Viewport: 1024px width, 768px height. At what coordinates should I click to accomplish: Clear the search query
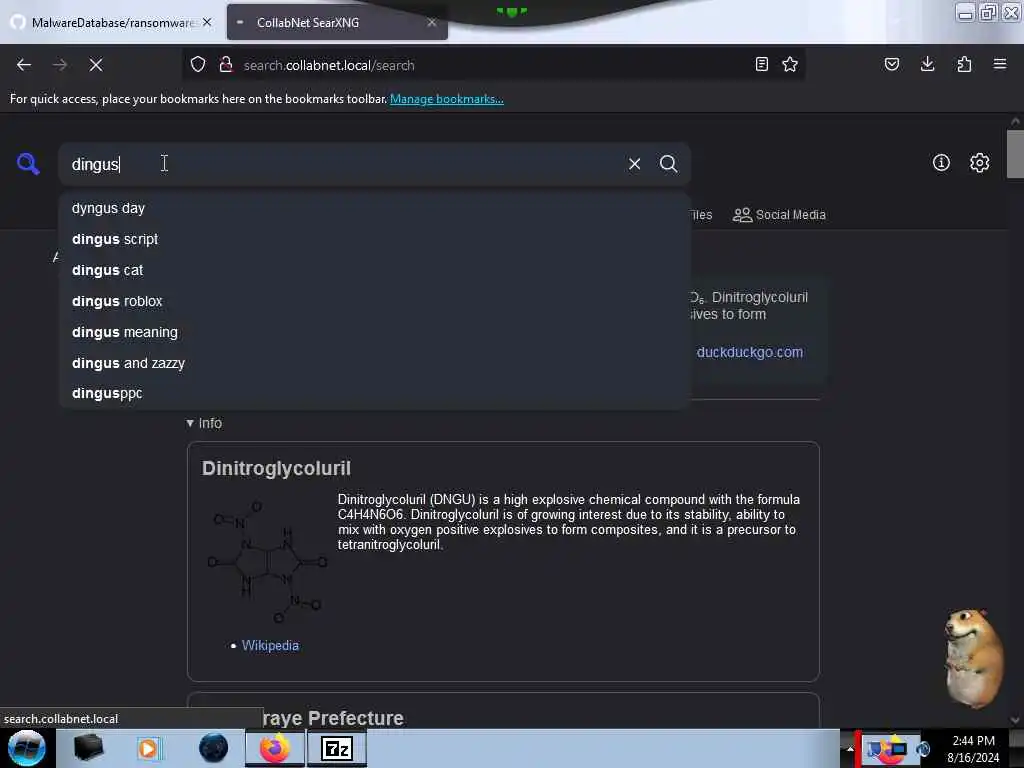tap(634, 164)
